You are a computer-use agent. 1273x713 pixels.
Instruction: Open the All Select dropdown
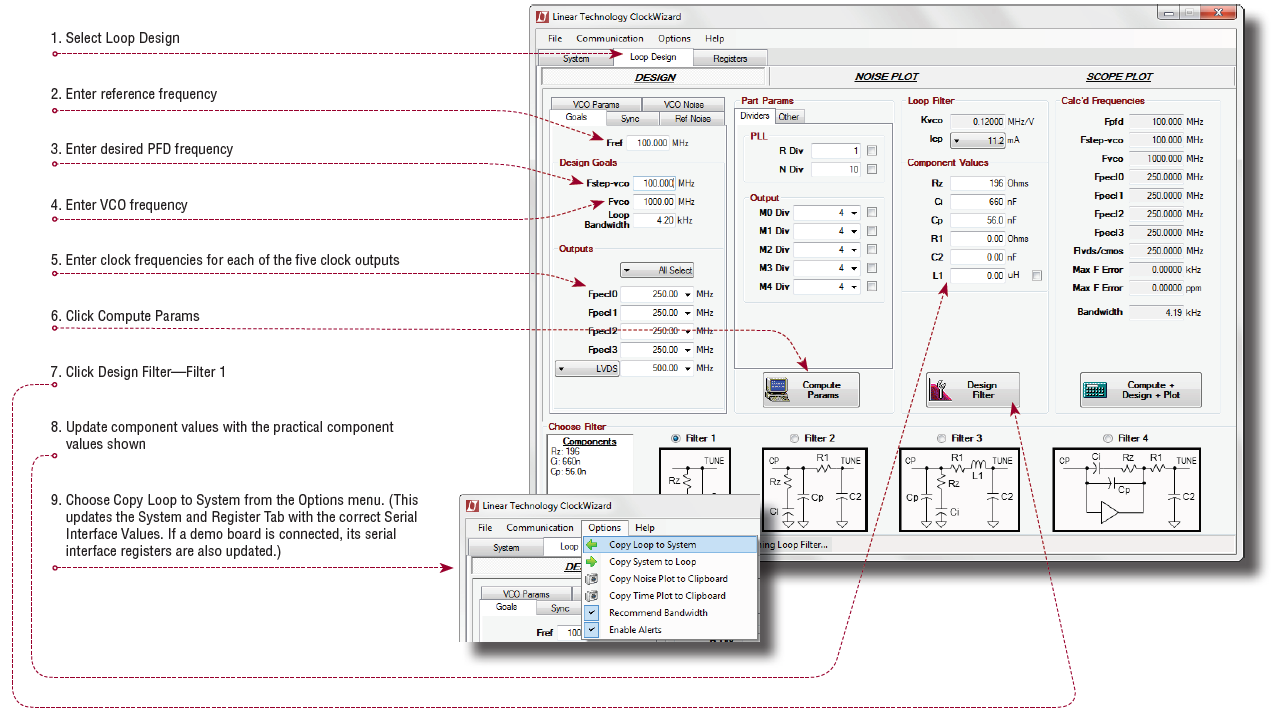pyautogui.click(x=657, y=270)
